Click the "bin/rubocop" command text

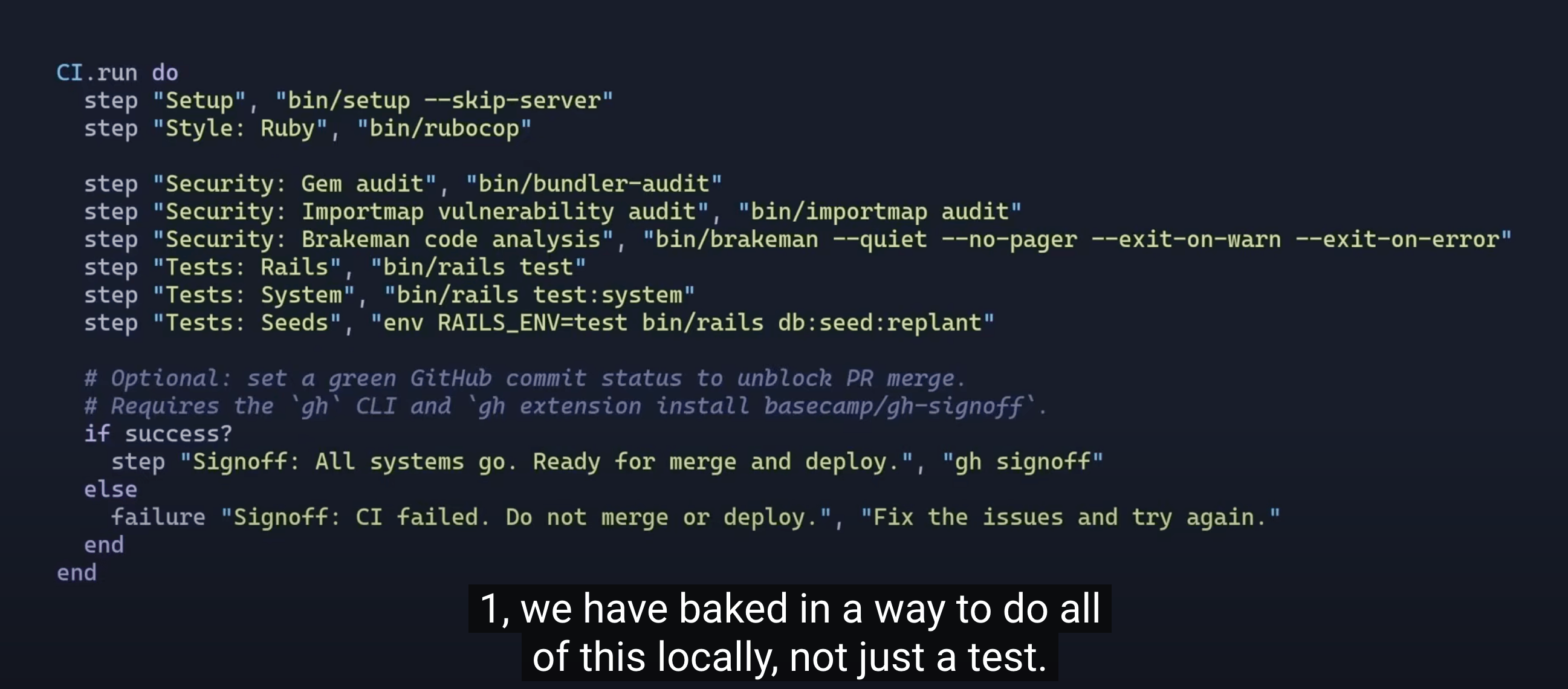coord(444,128)
